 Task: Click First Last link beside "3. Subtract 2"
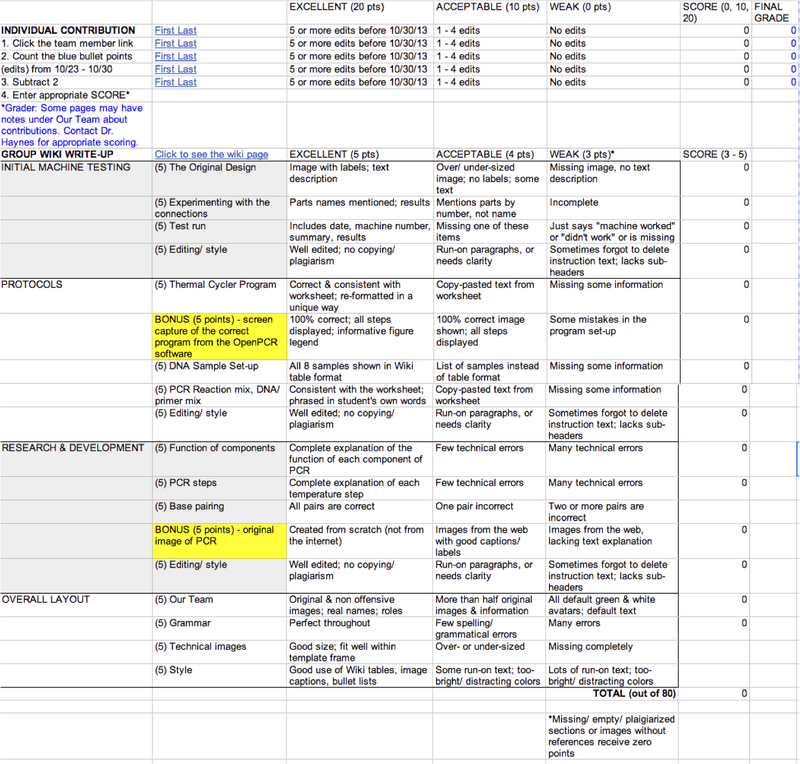[x=175, y=83]
